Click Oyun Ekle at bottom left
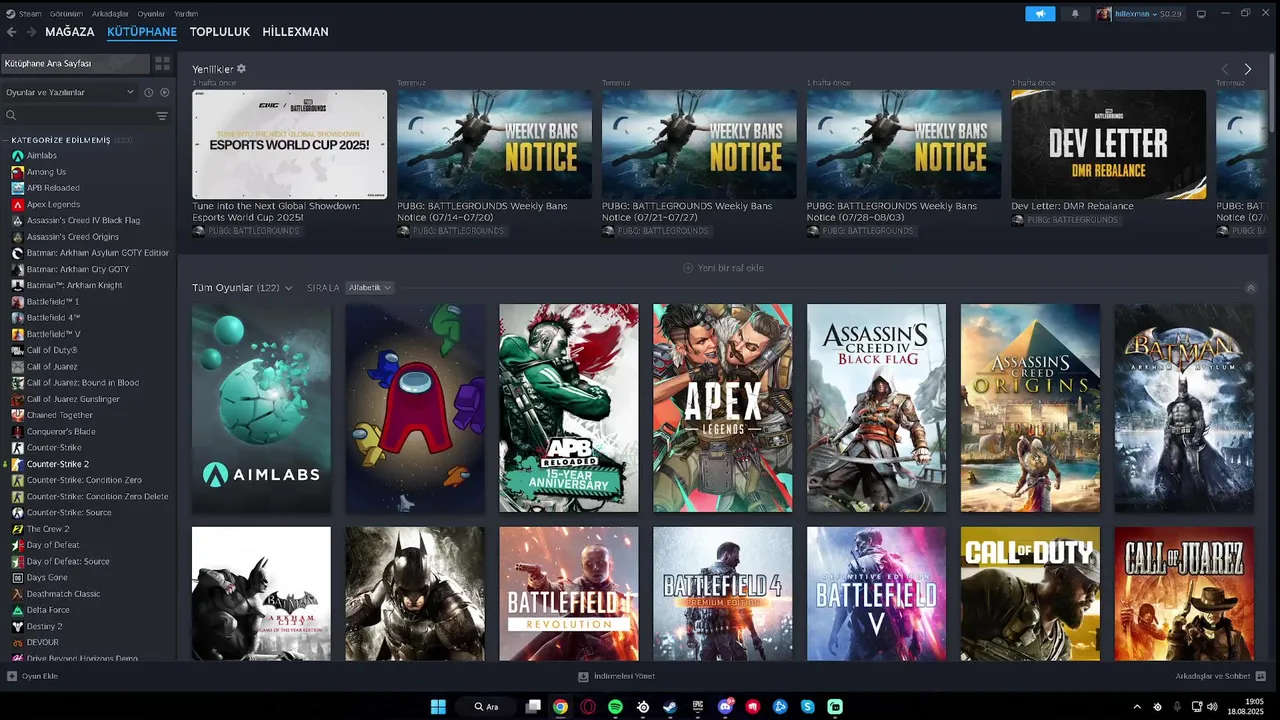This screenshot has width=1280, height=720. click(33, 676)
